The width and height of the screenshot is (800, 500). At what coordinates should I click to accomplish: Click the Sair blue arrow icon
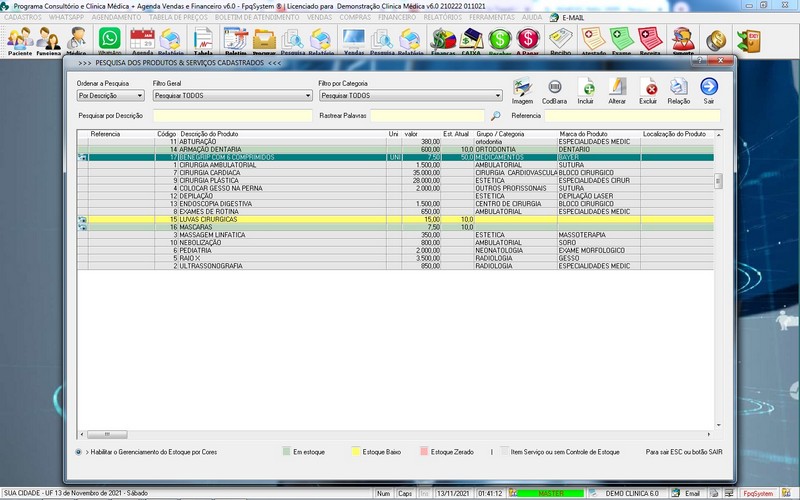(709, 91)
